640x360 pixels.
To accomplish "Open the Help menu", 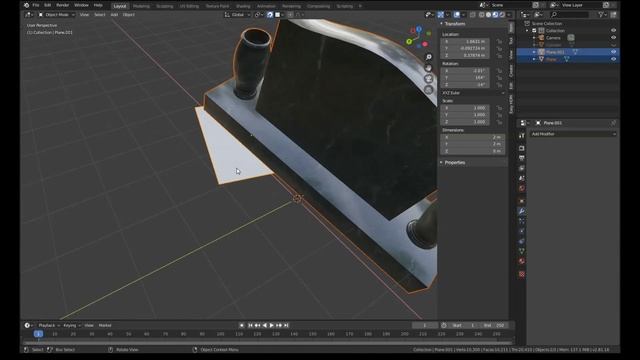I will coord(98,5).
